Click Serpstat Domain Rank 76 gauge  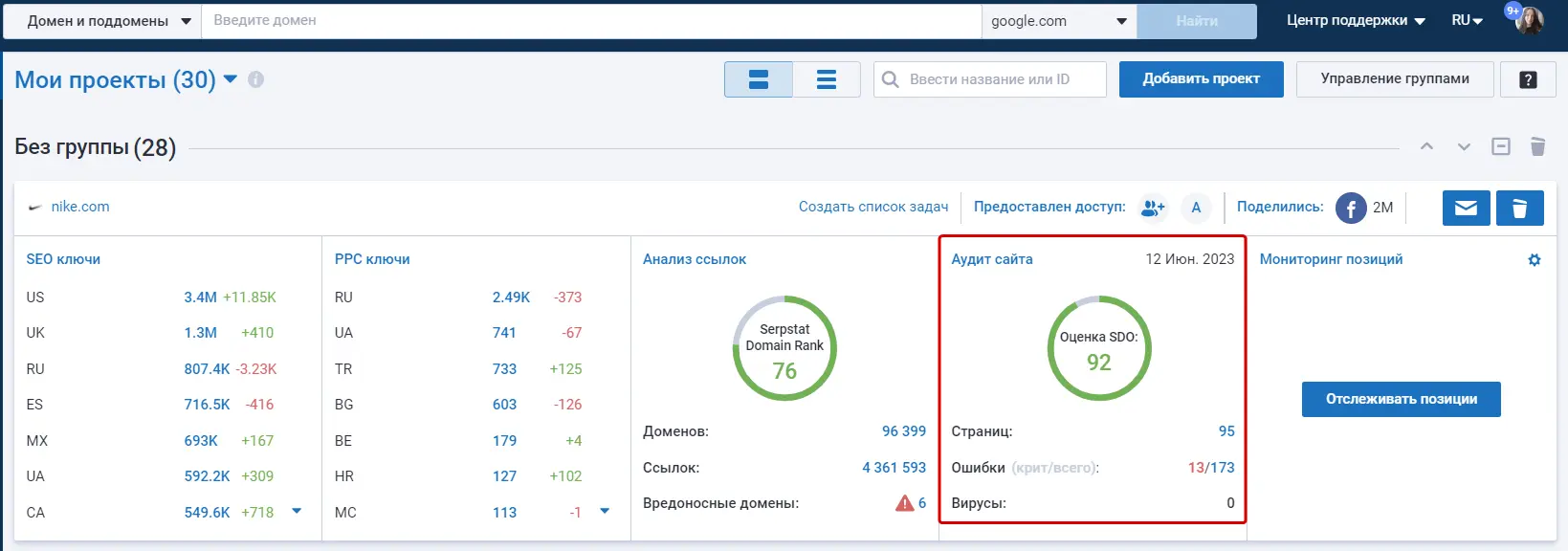[x=784, y=348]
